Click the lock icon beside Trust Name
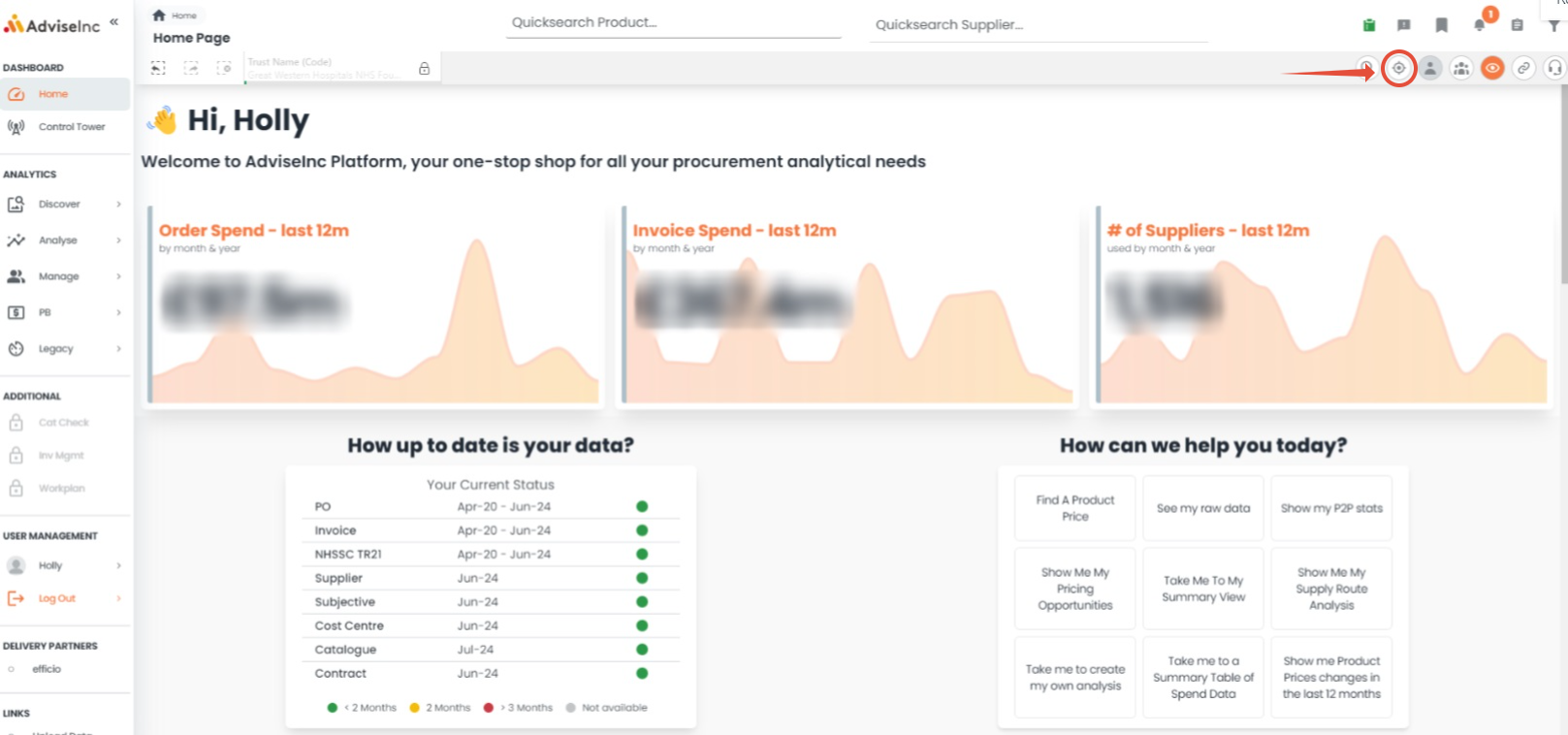 [424, 69]
